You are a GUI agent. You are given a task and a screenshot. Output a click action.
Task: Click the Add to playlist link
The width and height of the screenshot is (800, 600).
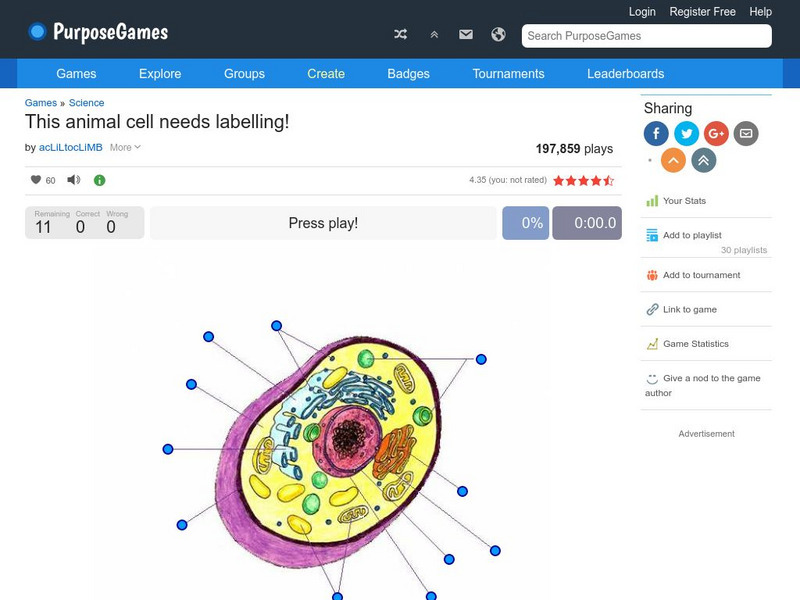point(691,235)
